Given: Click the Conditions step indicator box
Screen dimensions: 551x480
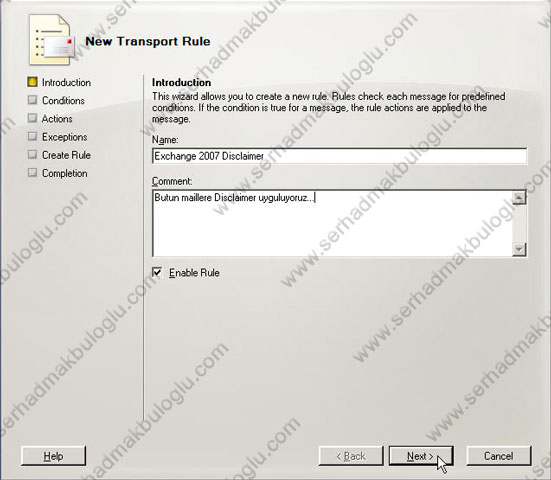Looking at the screenshot, I should pyautogui.click(x=32, y=100).
